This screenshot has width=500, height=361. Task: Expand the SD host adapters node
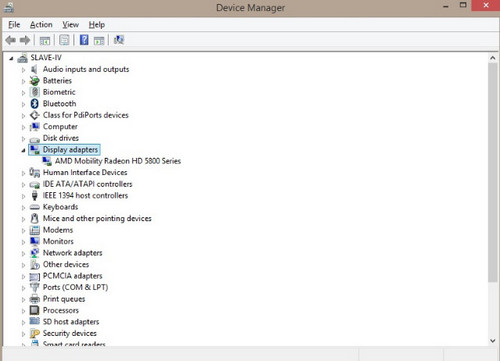(23, 322)
